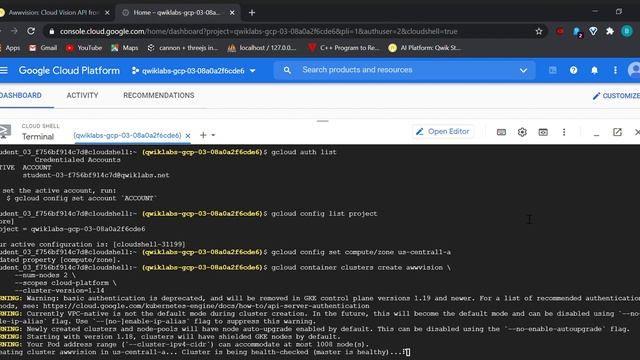Click the kubernetes-engine docs URL in terminal
Image resolution: width=640 pixels, height=360 pixels.
click(x=206, y=306)
